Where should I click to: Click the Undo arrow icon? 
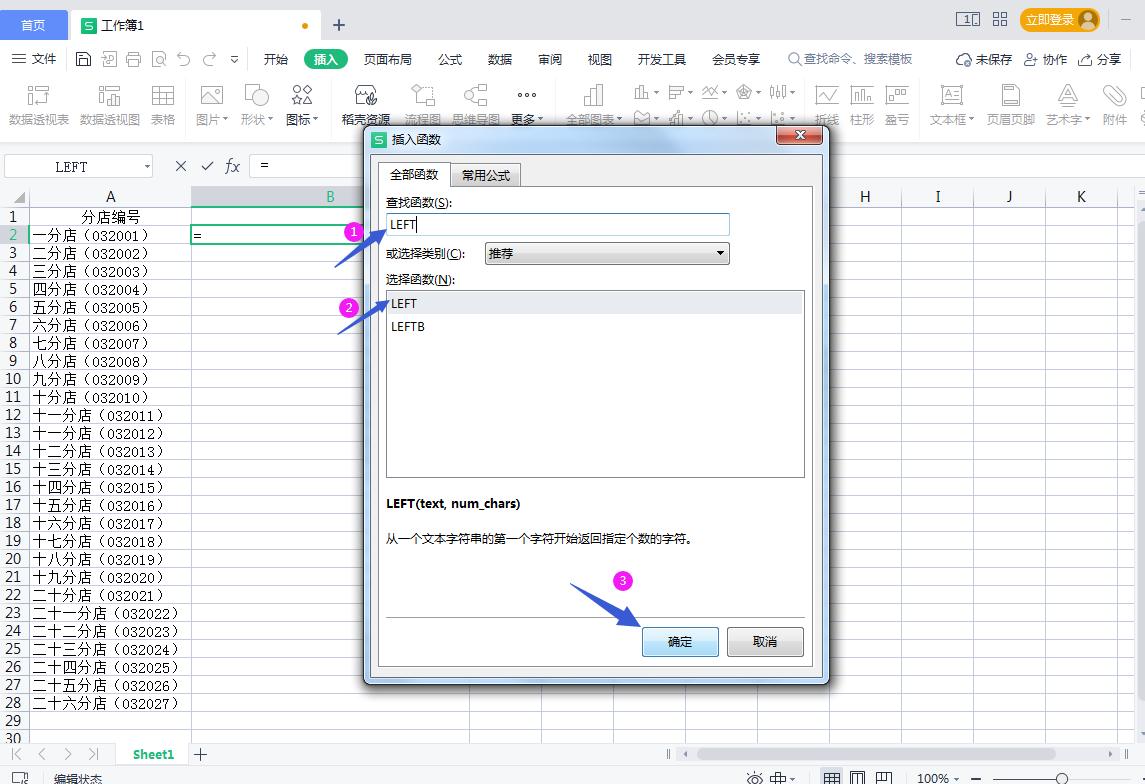tap(184, 59)
